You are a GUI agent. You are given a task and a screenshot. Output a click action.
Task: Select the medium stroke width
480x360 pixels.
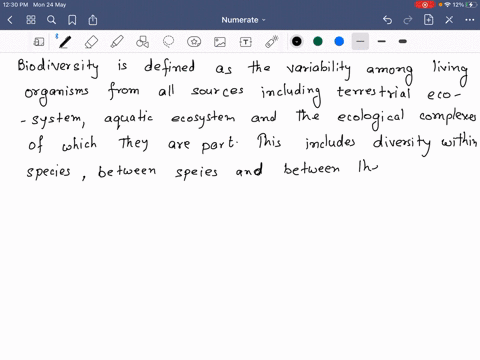pyautogui.click(x=382, y=41)
